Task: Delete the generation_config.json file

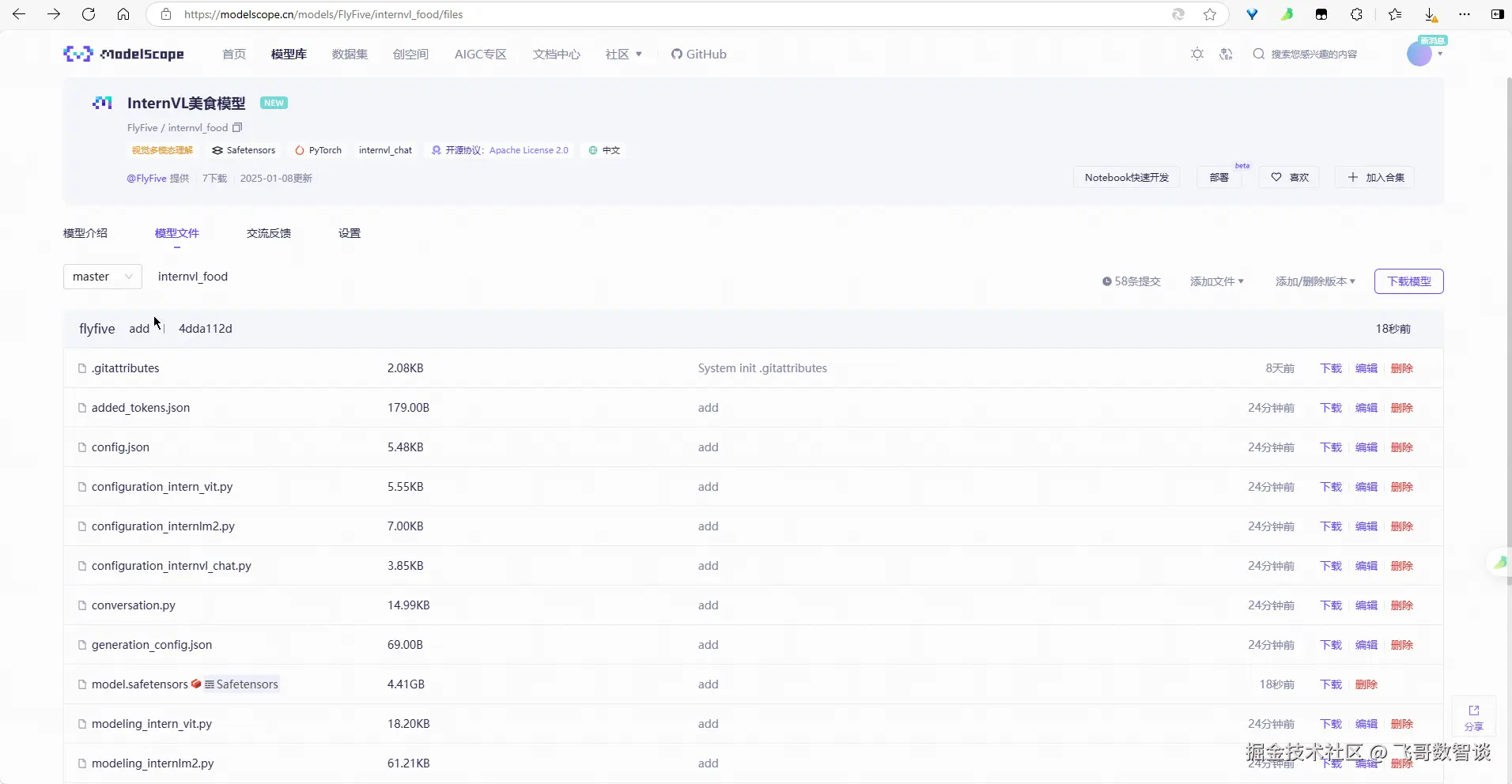Action: (1402, 645)
